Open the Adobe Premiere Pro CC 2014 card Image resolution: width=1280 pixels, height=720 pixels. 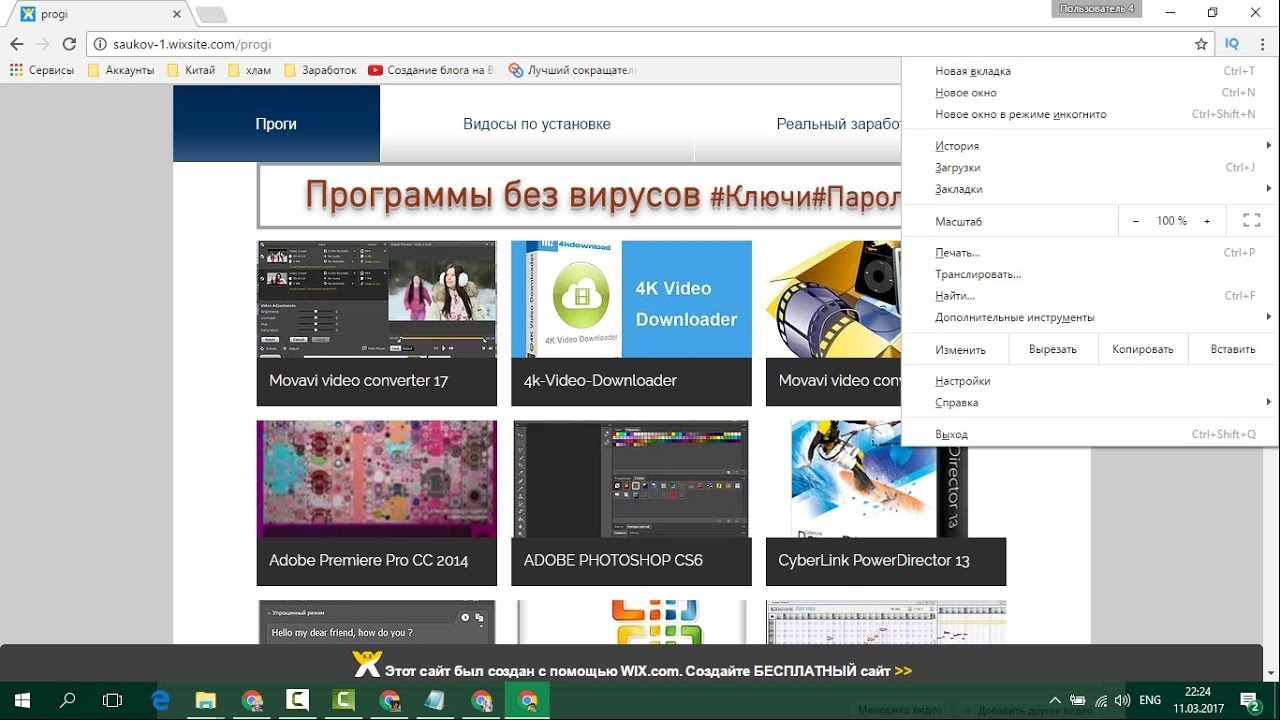click(377, 503)
